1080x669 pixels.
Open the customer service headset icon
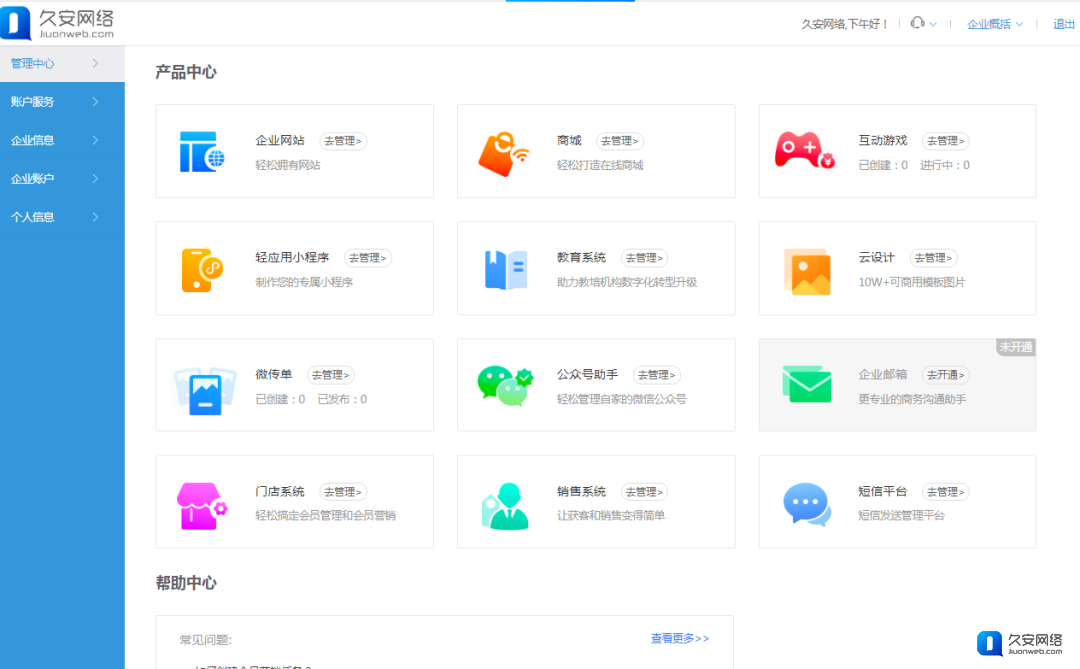point(917,23)
